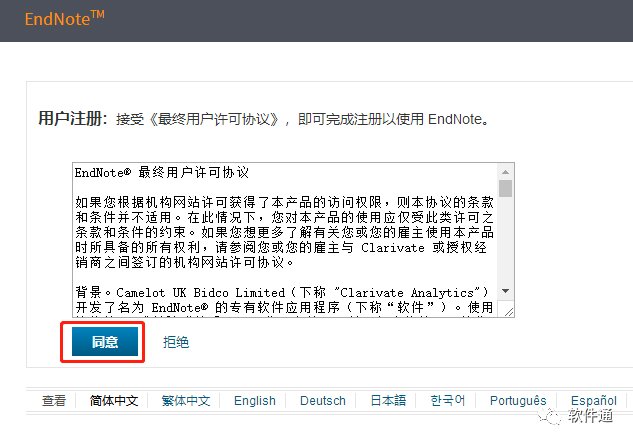Click the 拒绝 decline link

pyautogui.click(x=176, y=342)
